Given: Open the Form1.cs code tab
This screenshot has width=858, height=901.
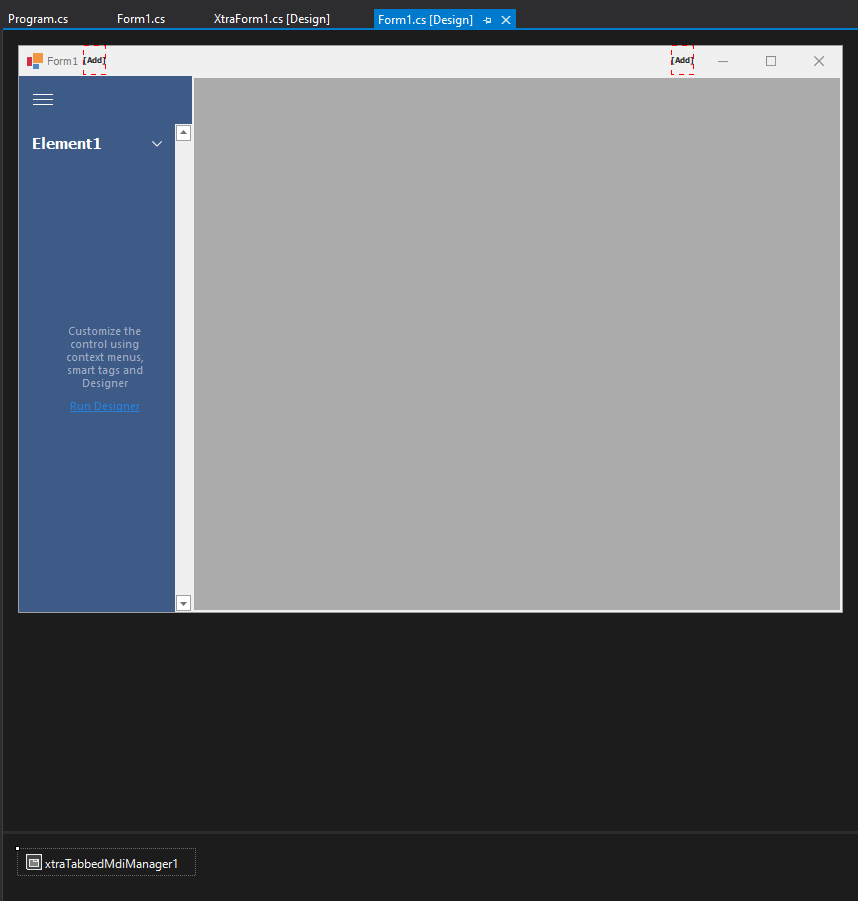Looking at the screenshot, I should point(140,18).
